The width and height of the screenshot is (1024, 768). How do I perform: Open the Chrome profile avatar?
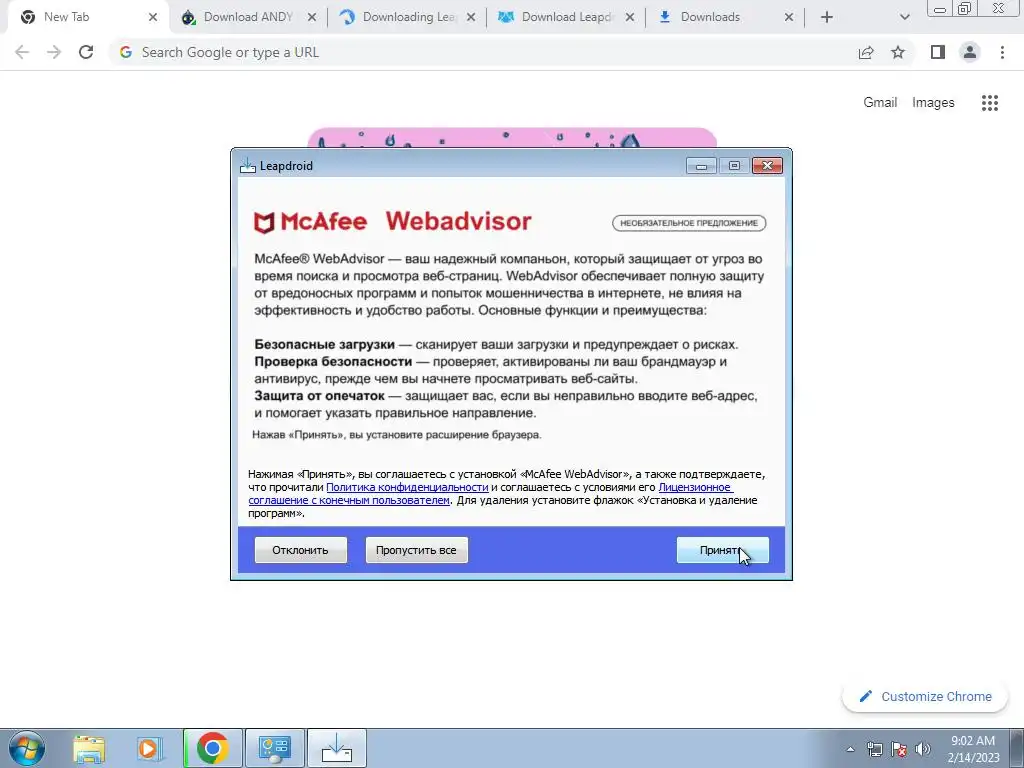click(970, 52)
